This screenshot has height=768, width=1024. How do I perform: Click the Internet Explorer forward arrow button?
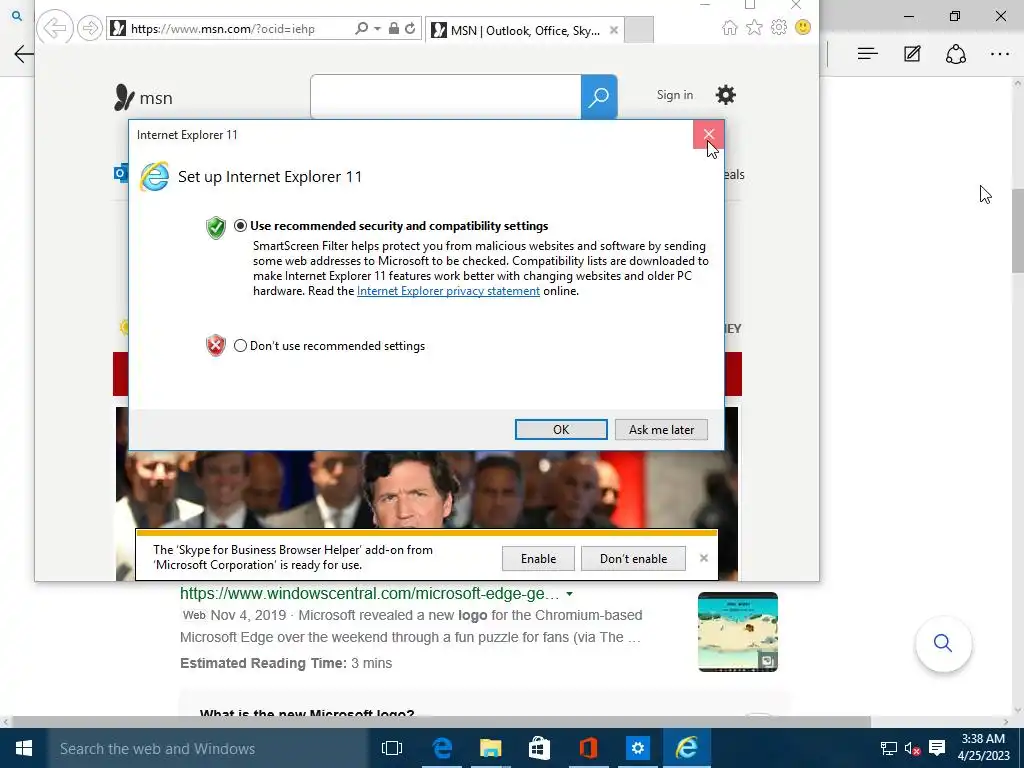89,28
